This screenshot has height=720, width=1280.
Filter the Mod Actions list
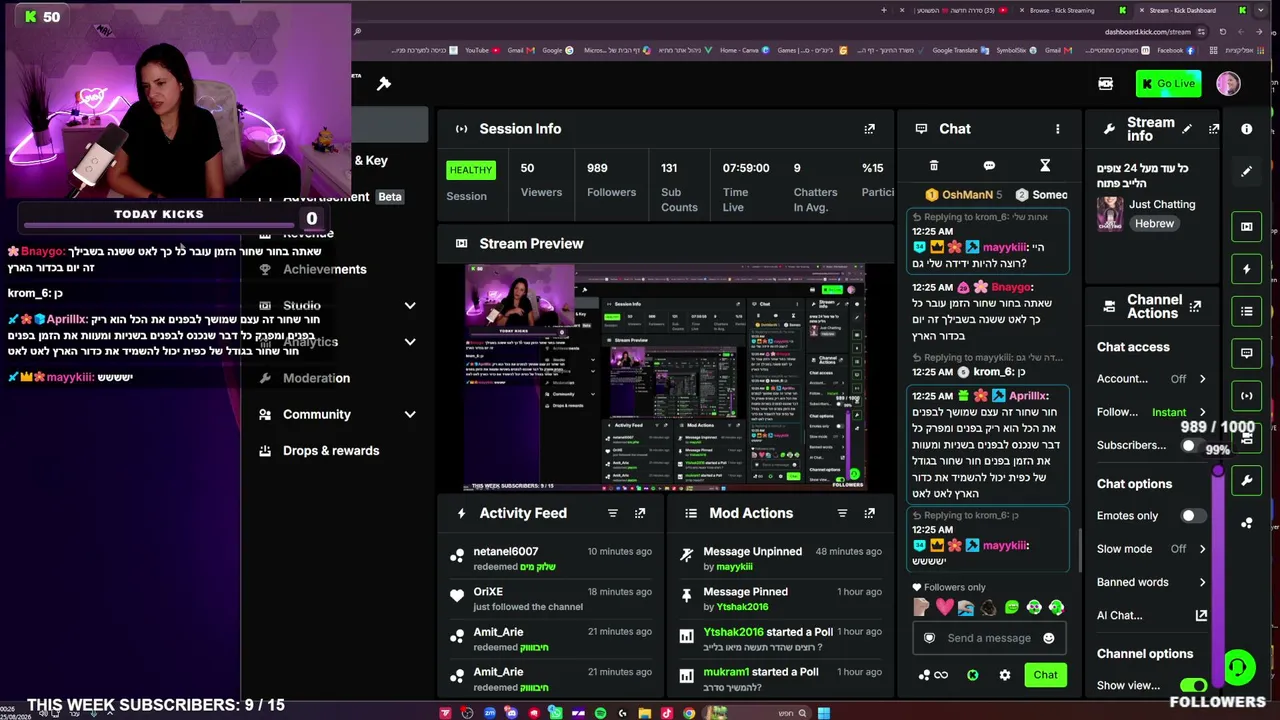click(842, 513)
